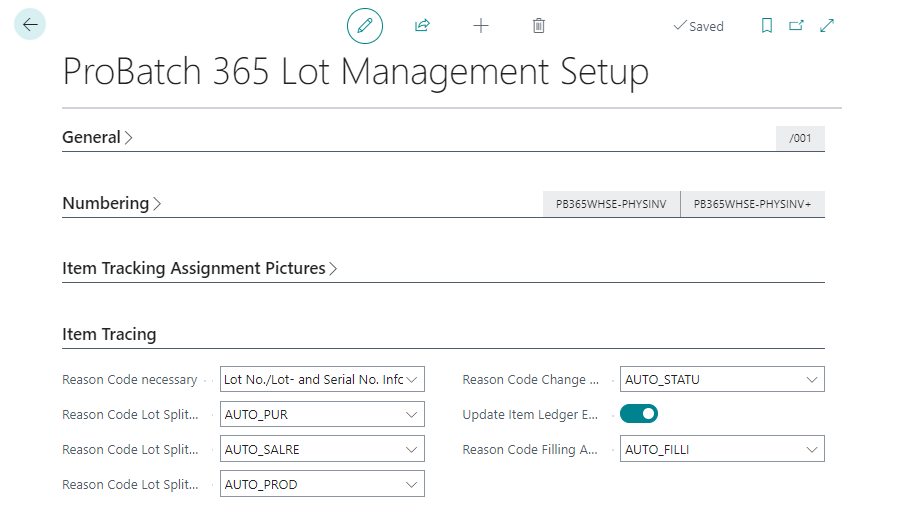Open page in new window icon

796,26
